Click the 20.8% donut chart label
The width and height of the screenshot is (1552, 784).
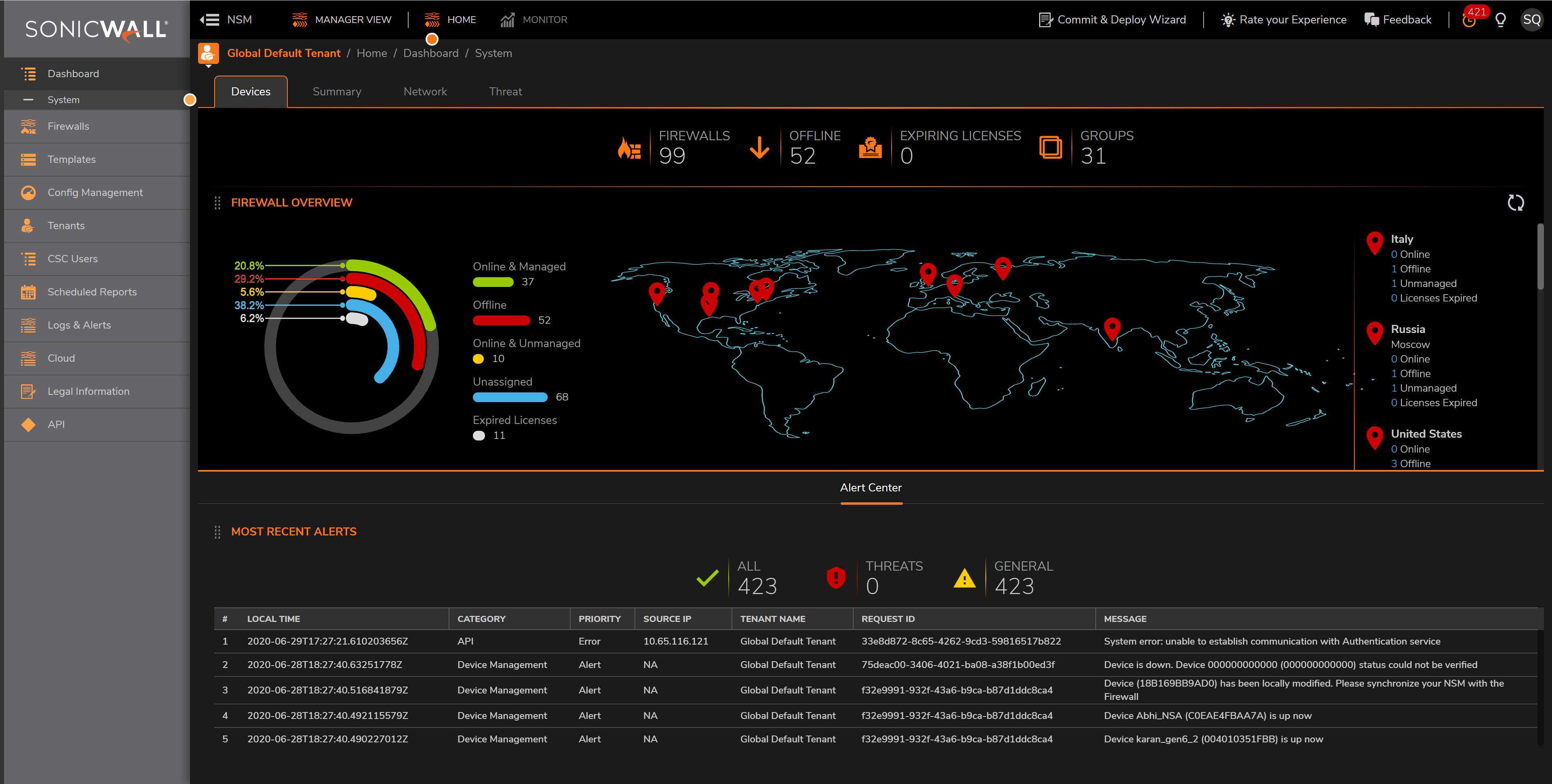click(249, 266)
